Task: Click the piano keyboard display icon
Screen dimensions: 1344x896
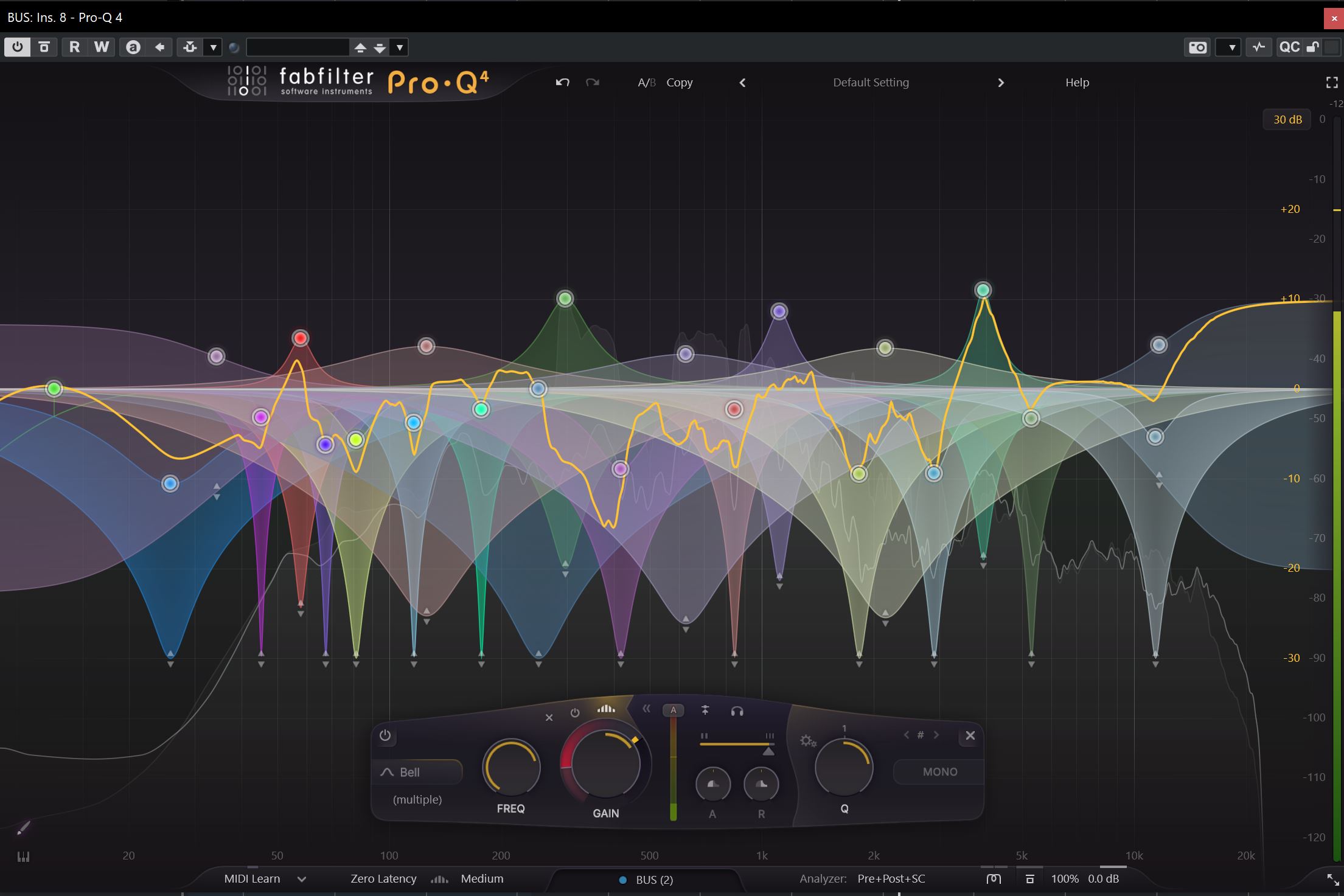Action: 23,856
